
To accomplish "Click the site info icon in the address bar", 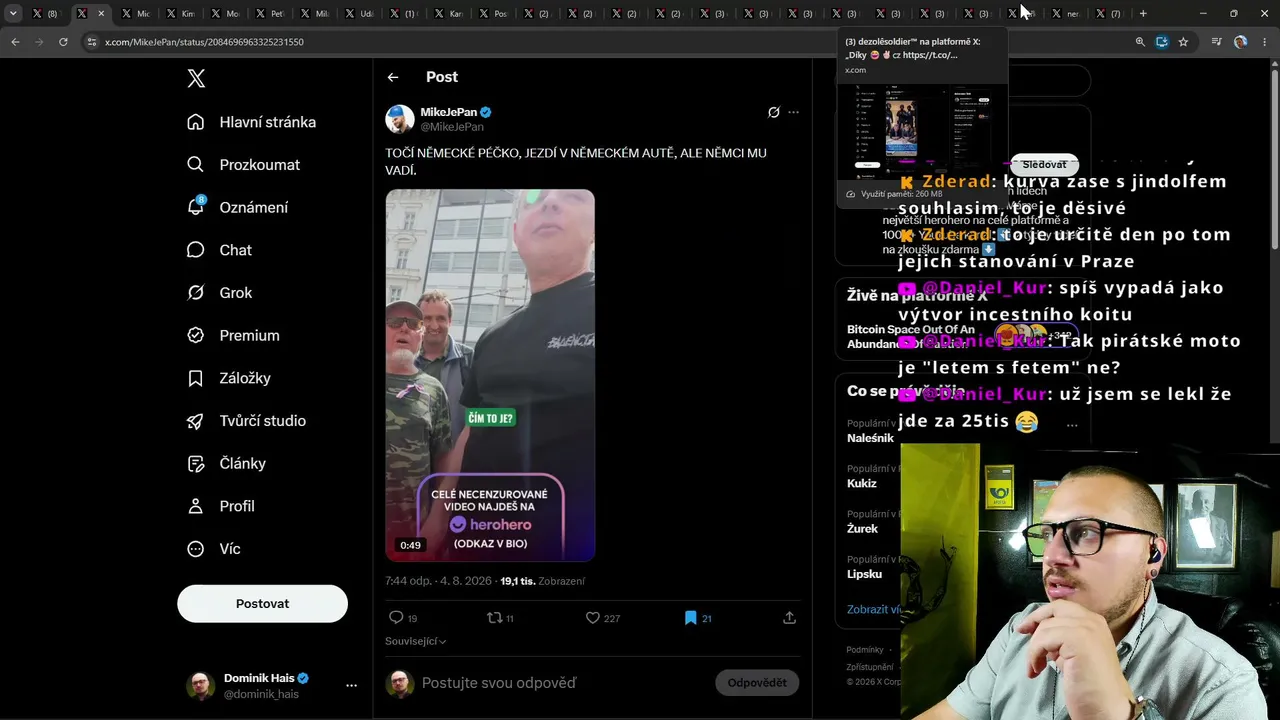I will [92, 42].
